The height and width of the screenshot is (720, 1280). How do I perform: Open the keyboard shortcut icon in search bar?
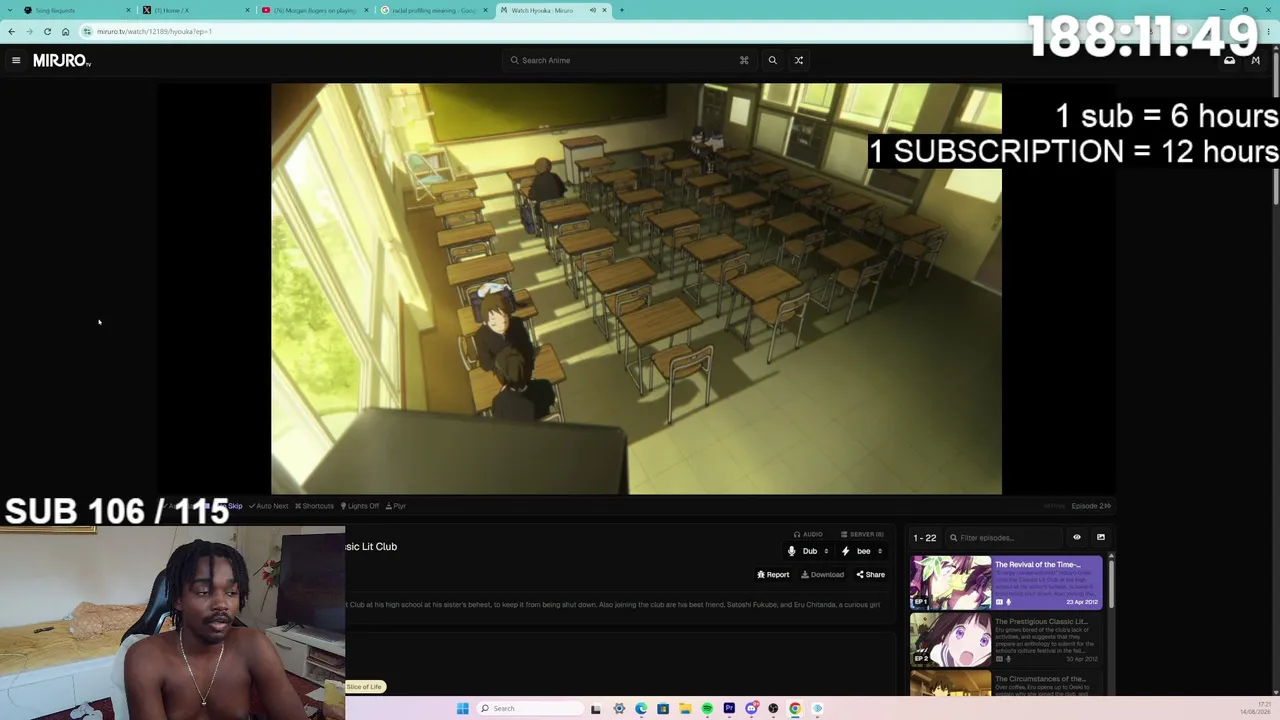[744, 60]
